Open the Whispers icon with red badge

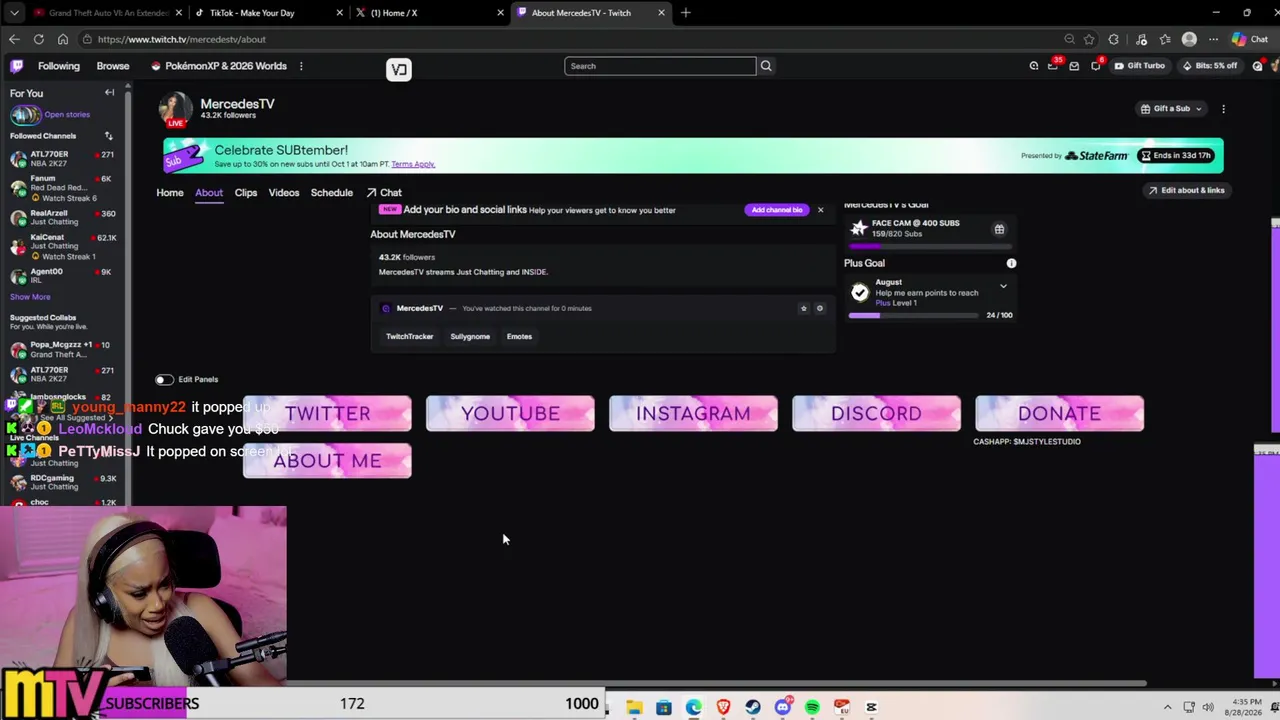[x=1095, y=66]
